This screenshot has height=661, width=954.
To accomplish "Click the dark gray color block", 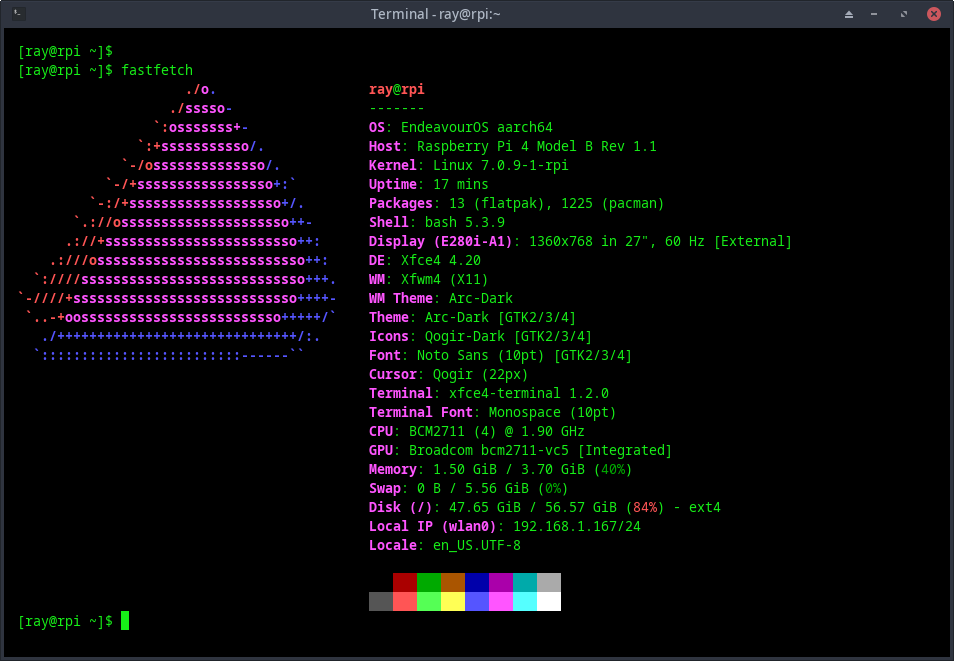I will tap(381, 601).
